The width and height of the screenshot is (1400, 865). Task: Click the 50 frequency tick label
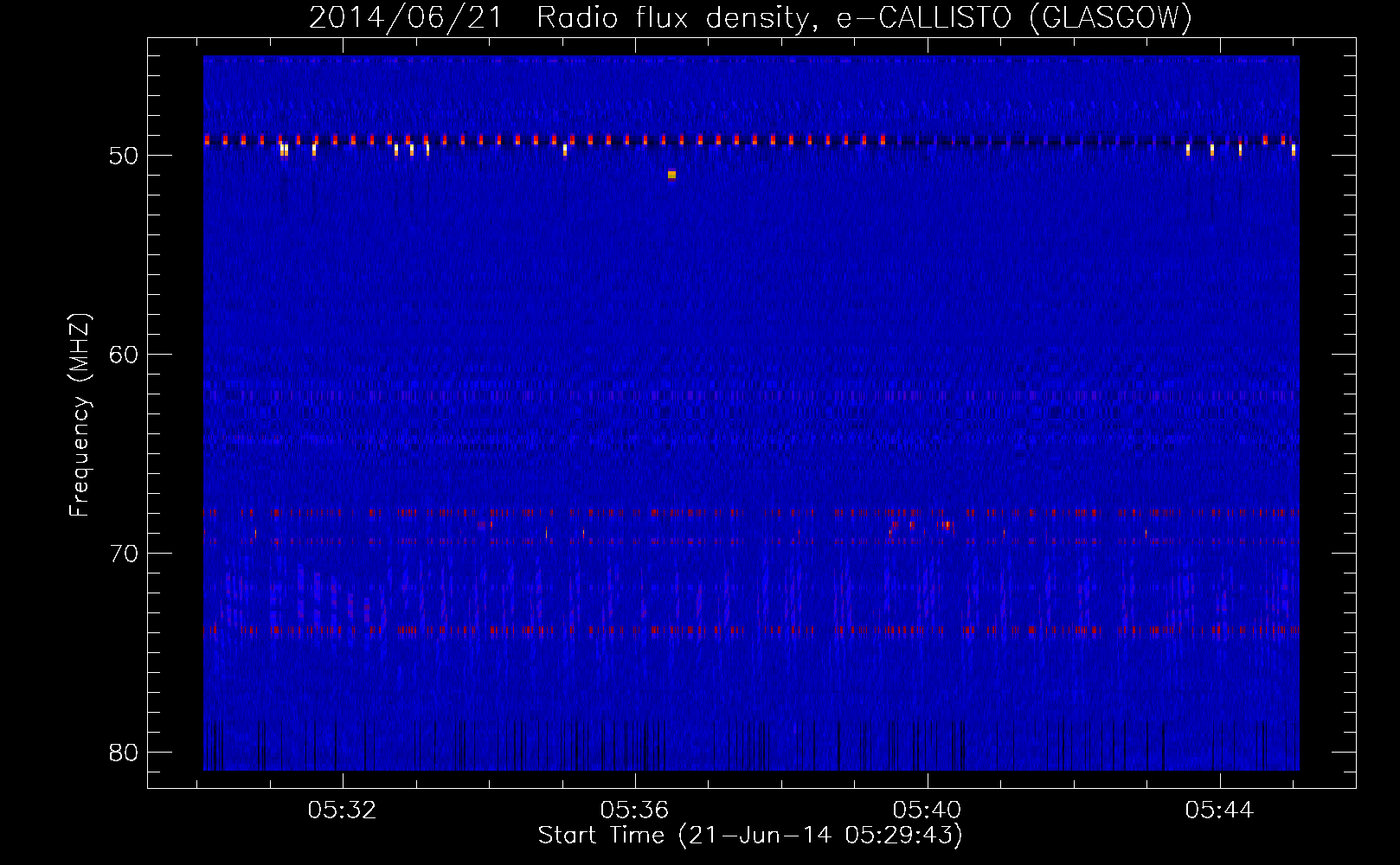coord(124,156)
